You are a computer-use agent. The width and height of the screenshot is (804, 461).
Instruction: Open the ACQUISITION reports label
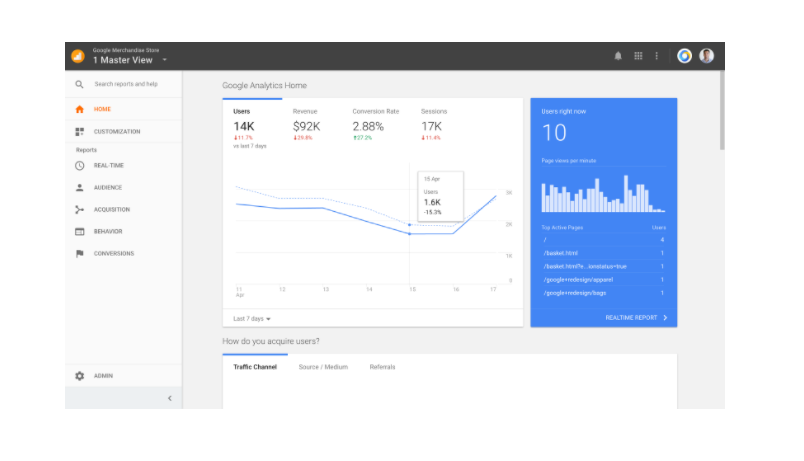click(x=112, y=210)
